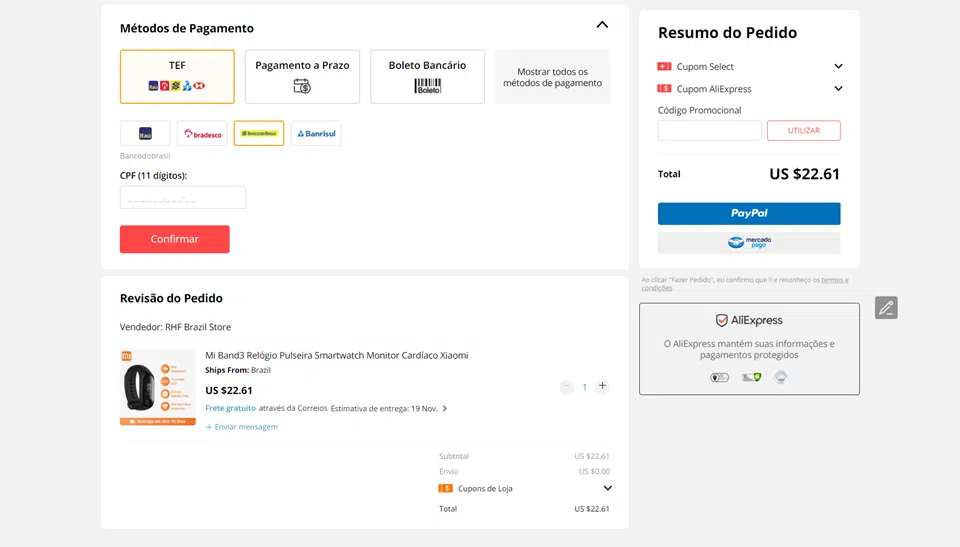The width and height of the screenshot is (960, 547).
Task: Expand the Cupom Select dropdown
Action: (x=838, y=66)
